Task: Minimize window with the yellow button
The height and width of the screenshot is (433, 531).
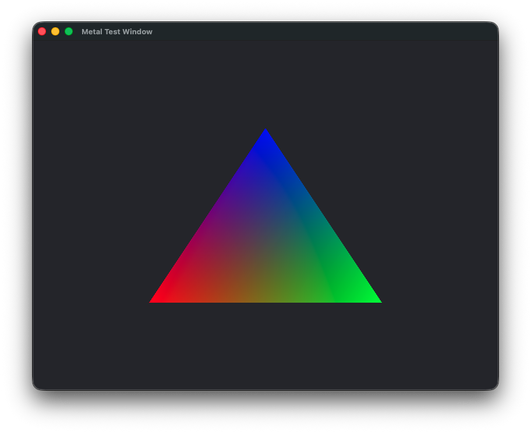Action: [x=55, y=31]
